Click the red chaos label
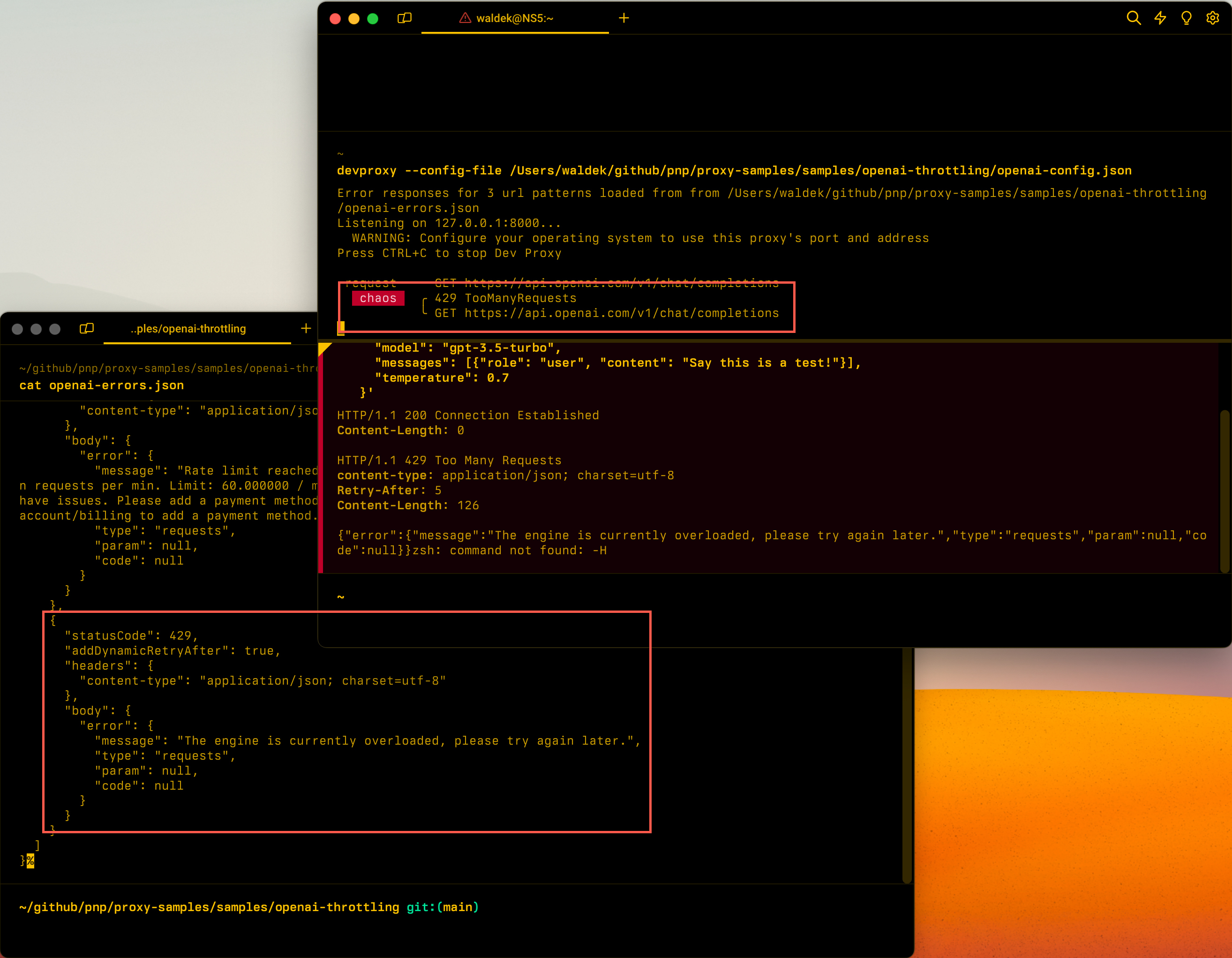1232x958 pixels. click(x=378, y=298)
